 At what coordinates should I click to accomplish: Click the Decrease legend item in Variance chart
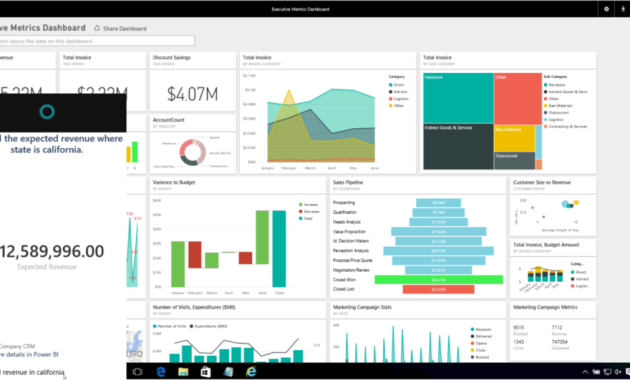coord(309,211)
